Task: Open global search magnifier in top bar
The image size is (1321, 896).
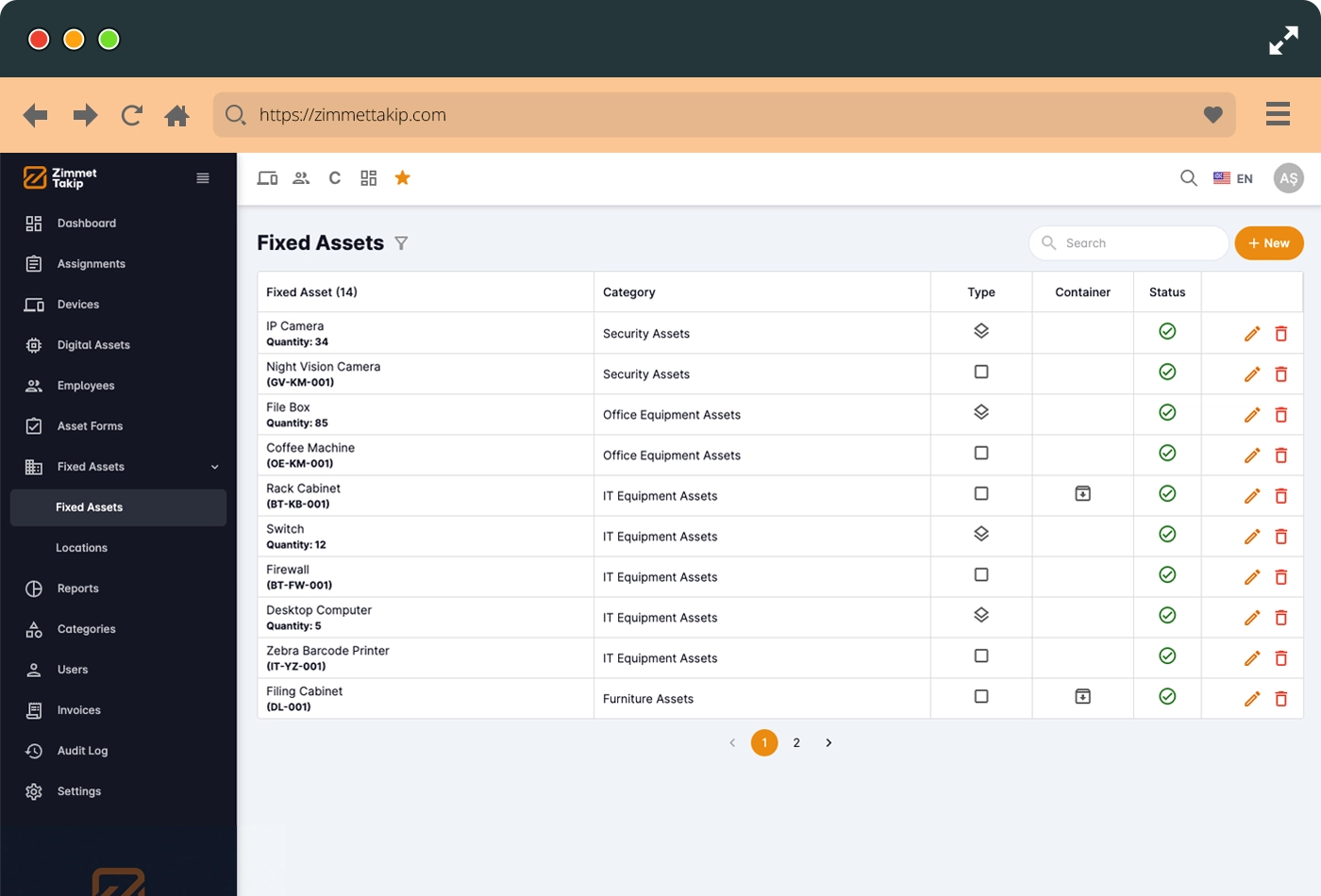Action: click(1189, 178)
